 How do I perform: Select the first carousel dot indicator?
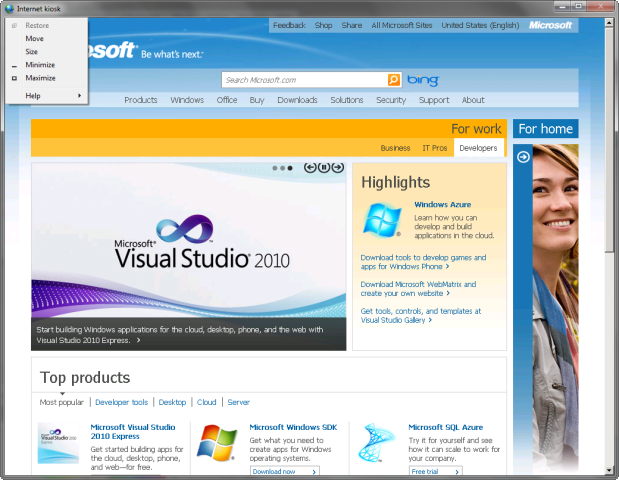coord(275,168)
